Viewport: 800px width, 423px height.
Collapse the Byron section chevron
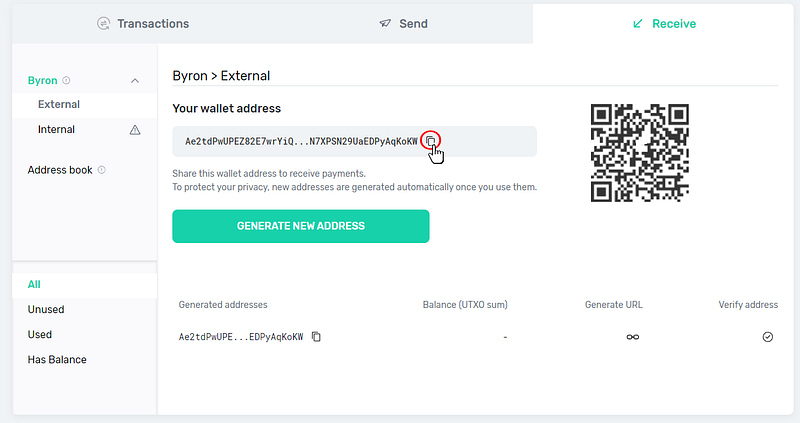(x=135, y=80)
